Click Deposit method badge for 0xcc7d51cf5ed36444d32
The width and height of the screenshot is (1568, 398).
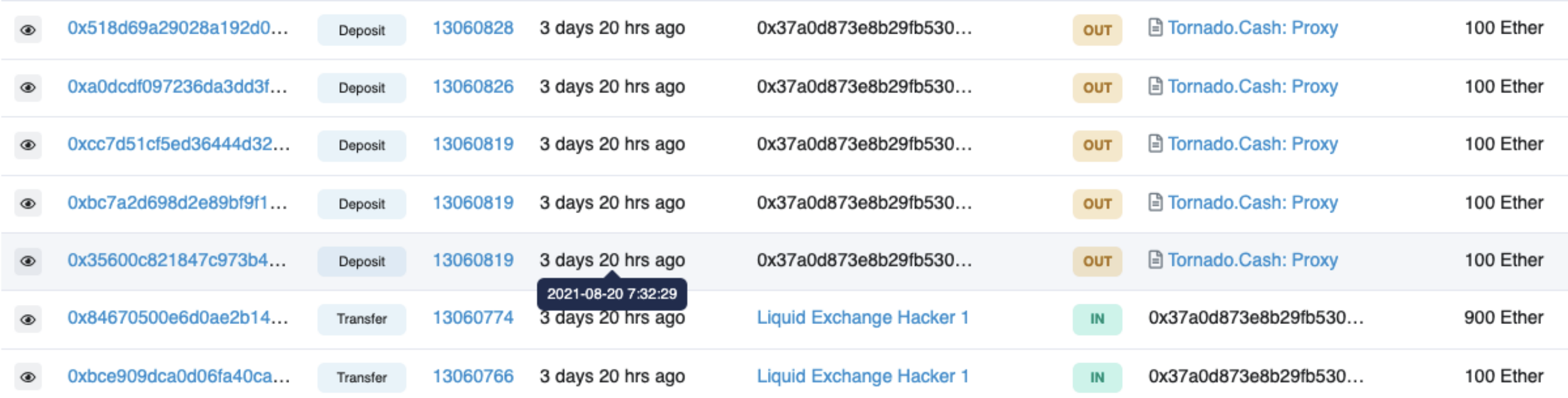tap(361, 146)
